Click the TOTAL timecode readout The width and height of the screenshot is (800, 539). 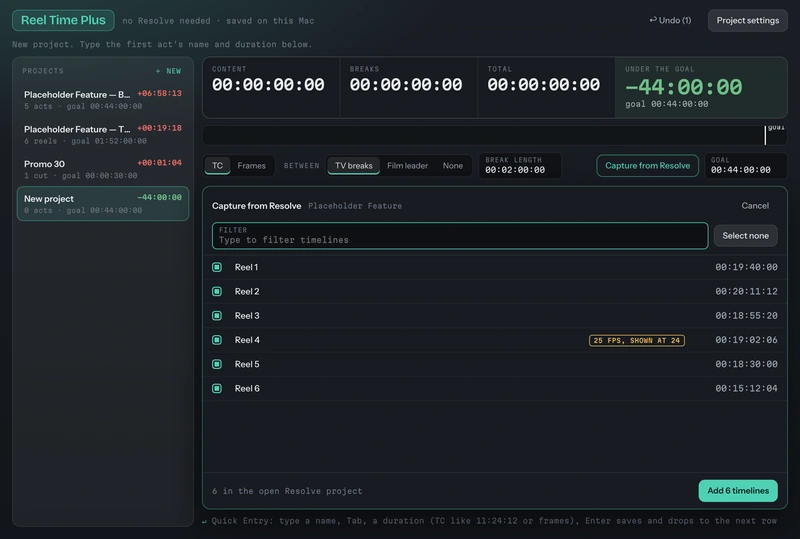tap(543, 85)
